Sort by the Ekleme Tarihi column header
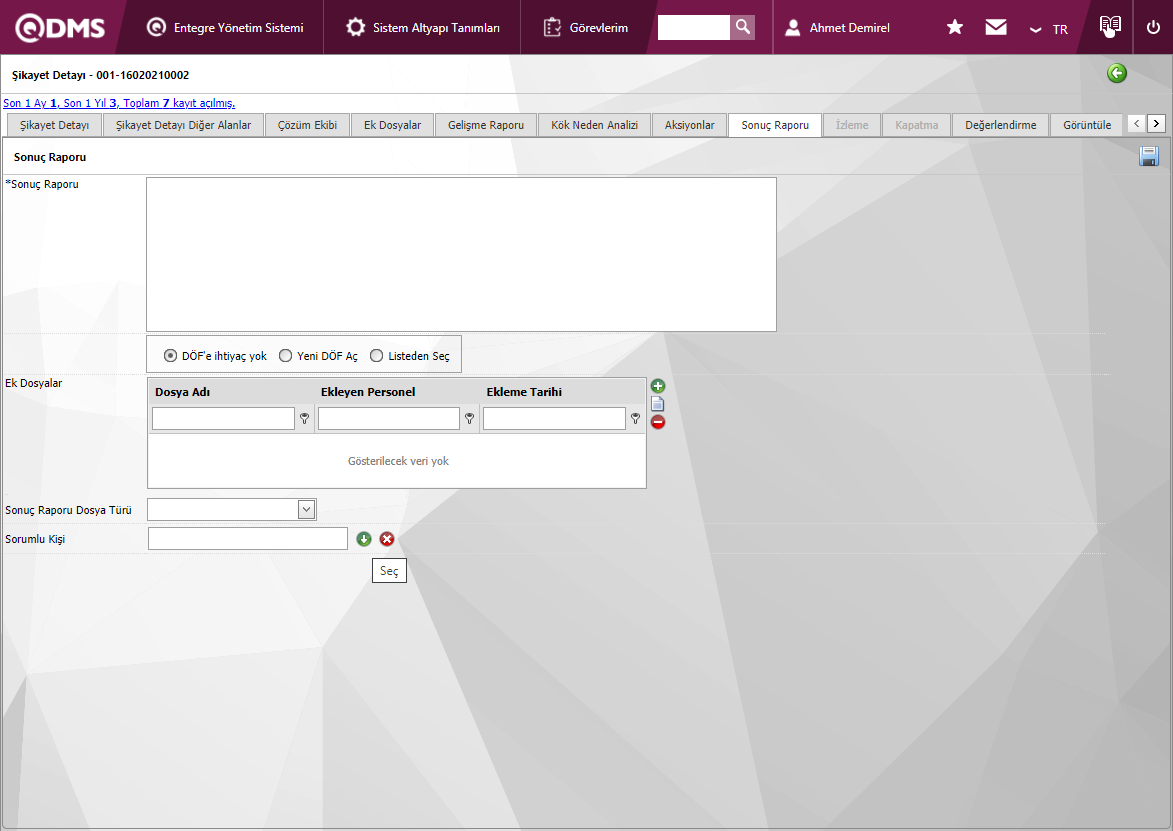This screenshot has width=1173, height=831. point(524,392)
